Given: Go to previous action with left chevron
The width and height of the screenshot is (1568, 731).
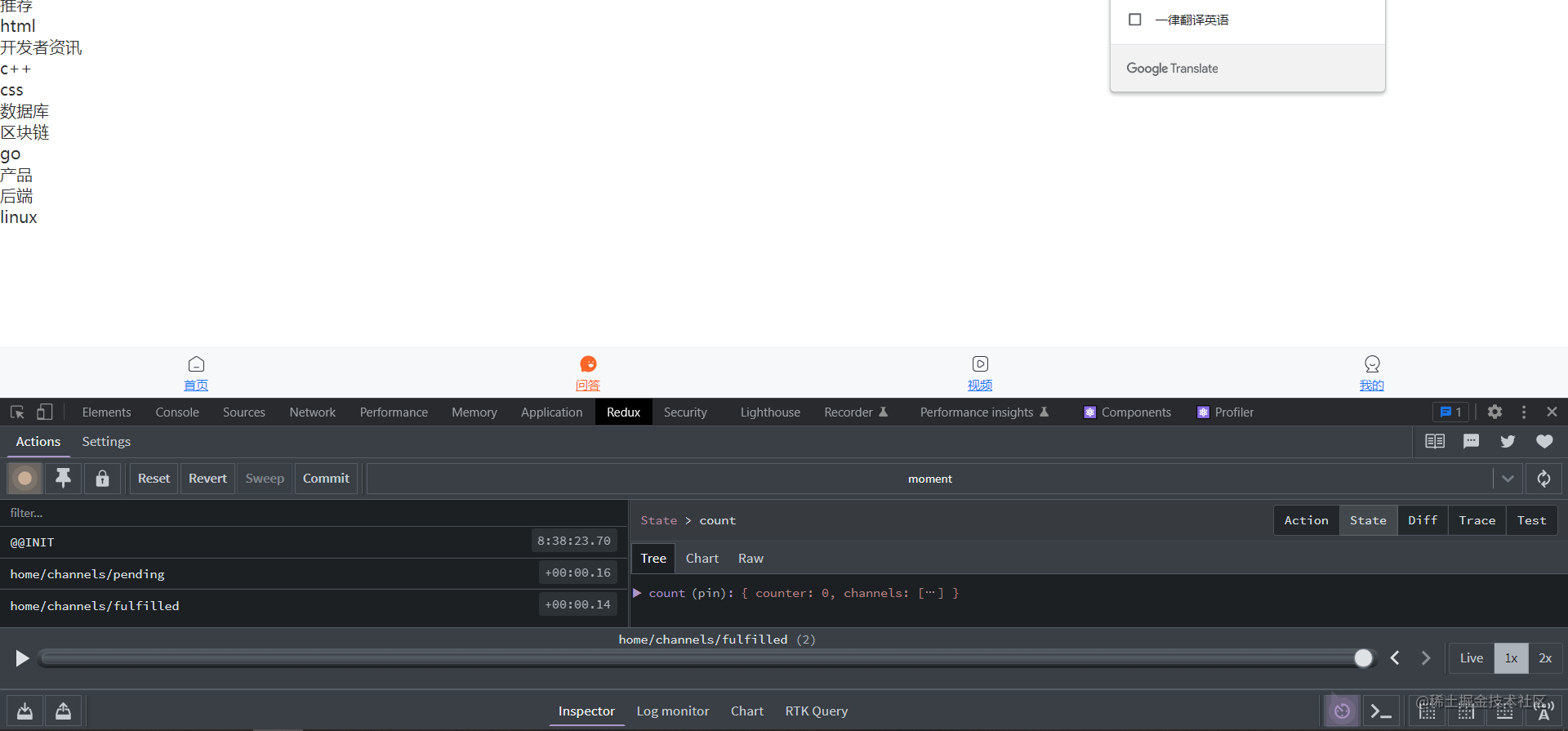Looking at the screenshot, I should [1395, 658].
